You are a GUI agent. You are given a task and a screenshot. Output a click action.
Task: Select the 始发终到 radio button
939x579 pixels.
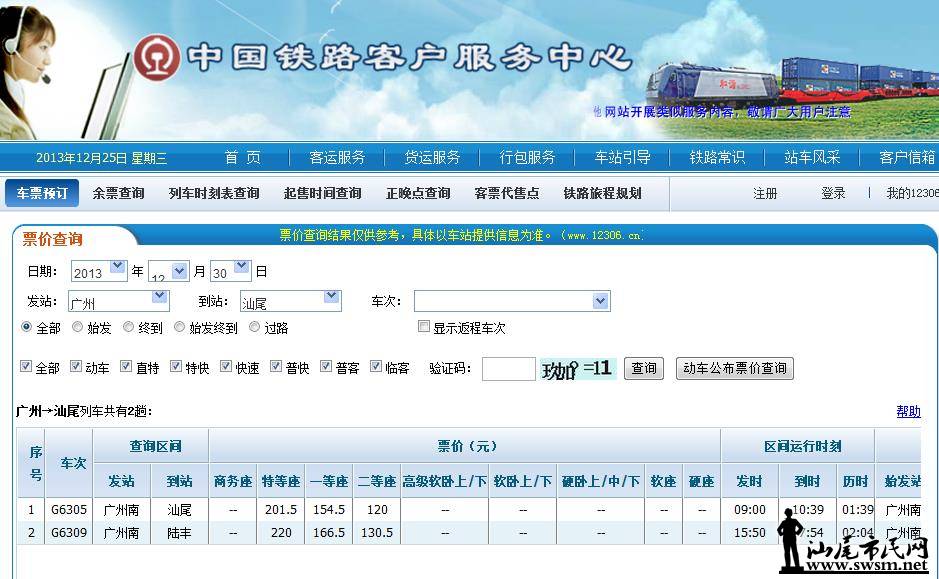(179, 327)
